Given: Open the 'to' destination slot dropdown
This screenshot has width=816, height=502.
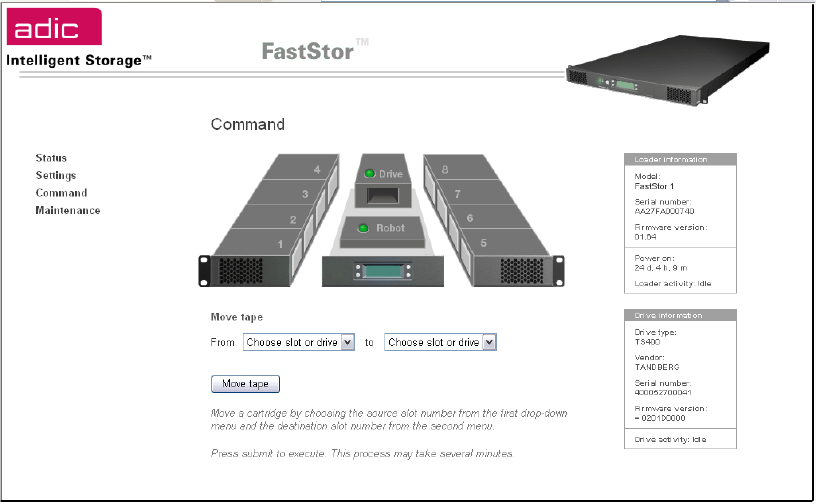Looking at the screenshot, I should click(x=440, y=342).
